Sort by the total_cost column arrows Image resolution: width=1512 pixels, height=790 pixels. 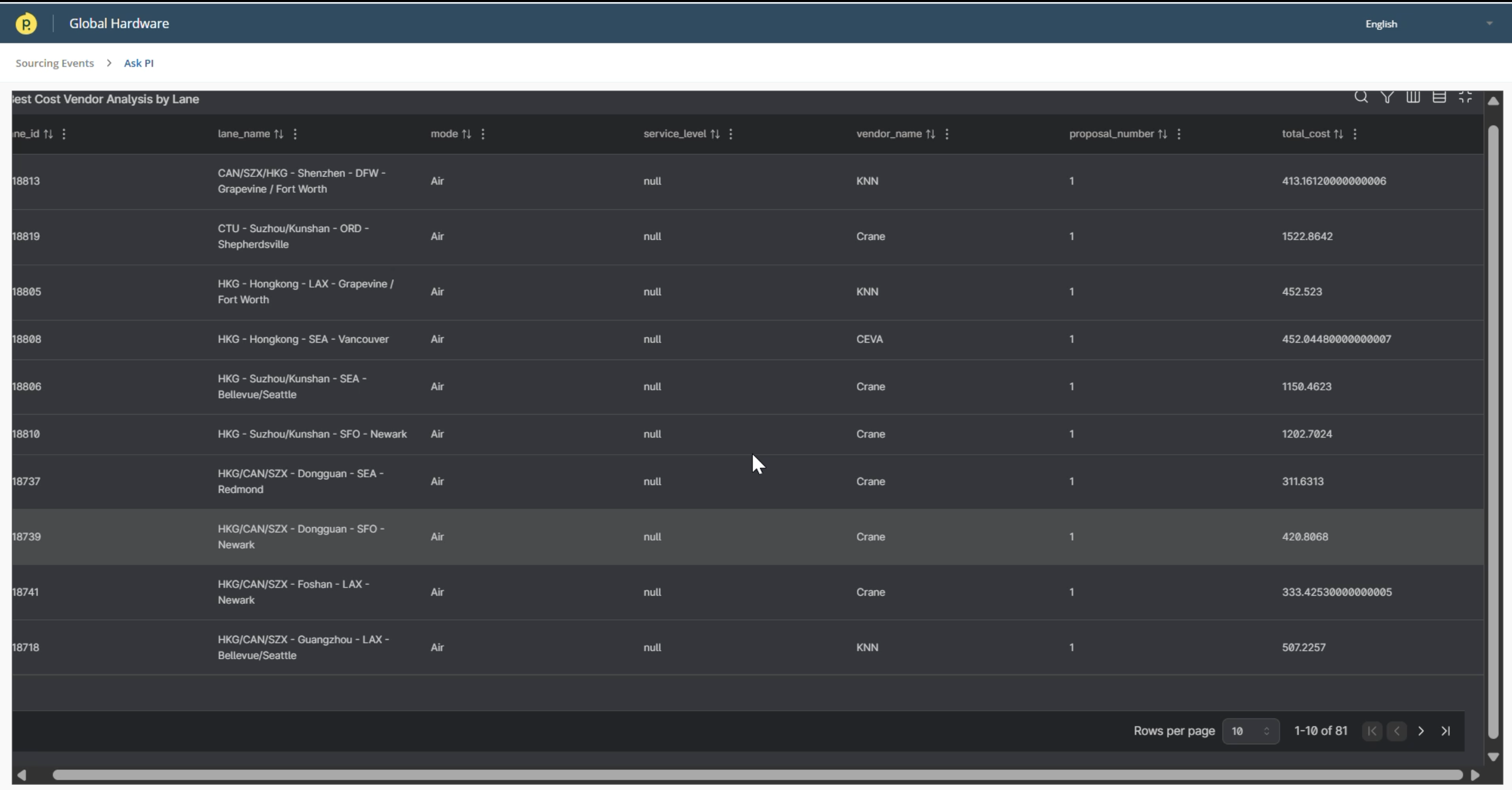point(1338,134)
